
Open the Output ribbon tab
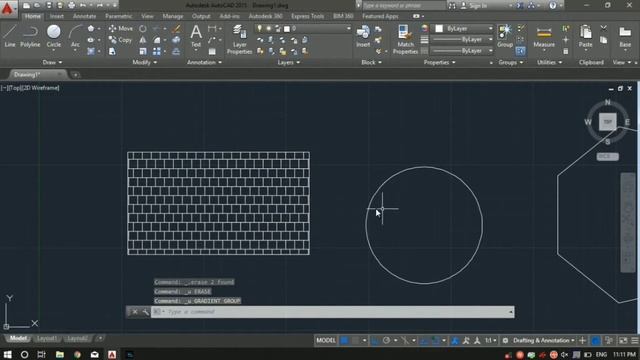coord(201,16)
